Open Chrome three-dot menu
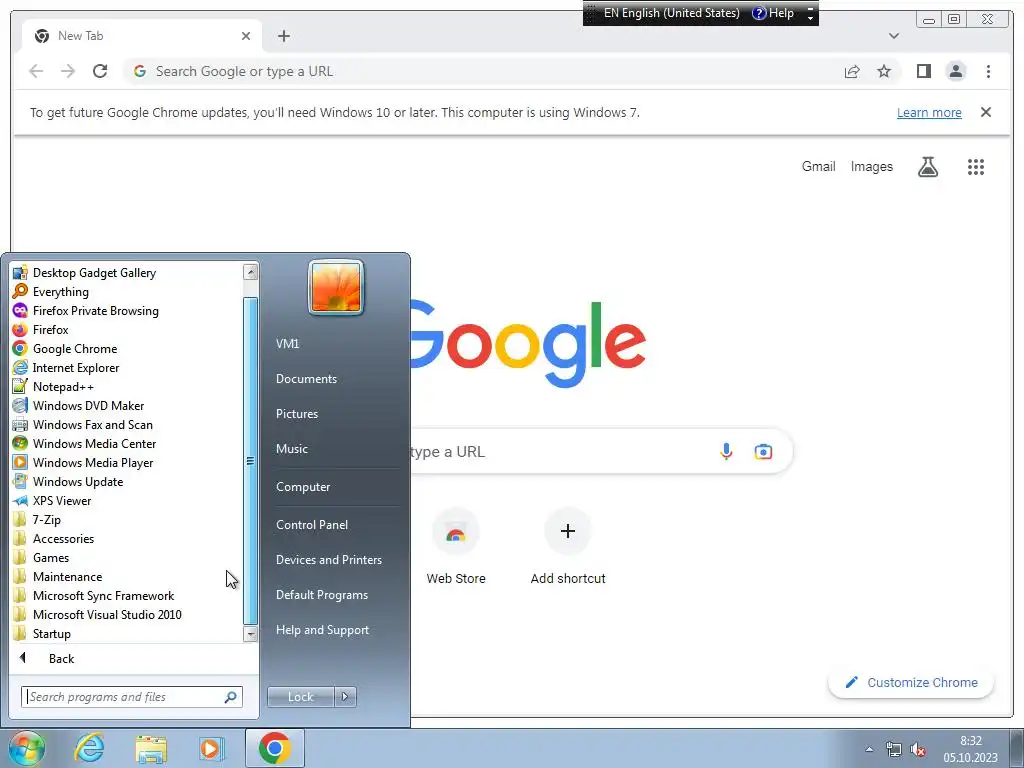The height and width of the screenshot is (768, 1024). click(x=988, y=71)
